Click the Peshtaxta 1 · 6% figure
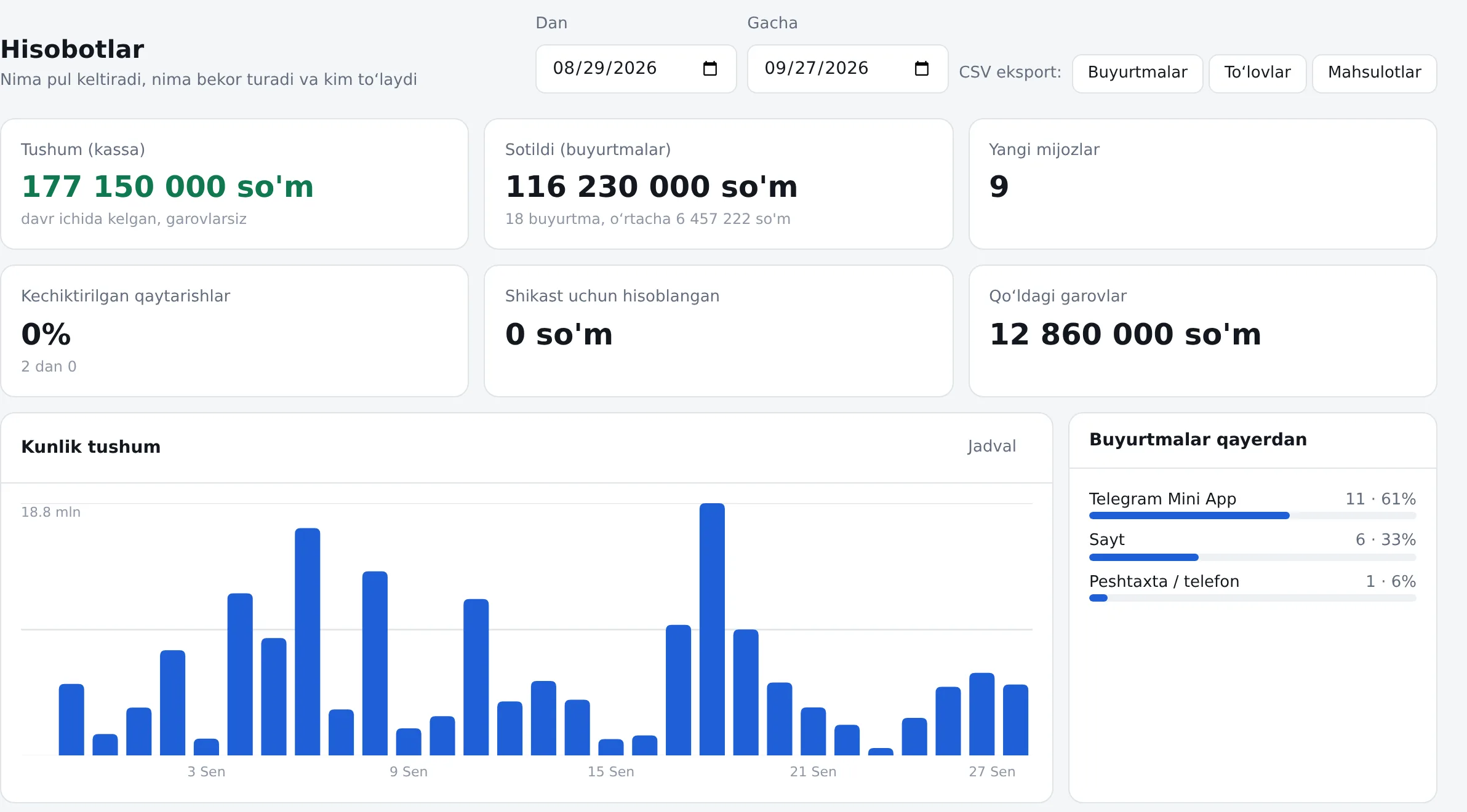The image size is (1467, 812). click(1391, 581)
